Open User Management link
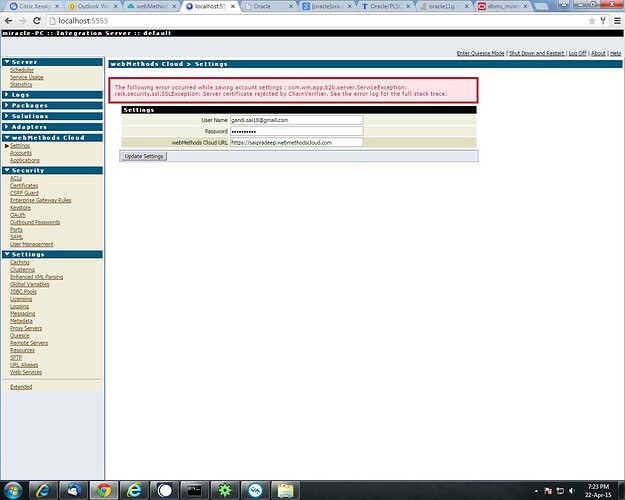The image size is (625, 500). pos(31,244)
